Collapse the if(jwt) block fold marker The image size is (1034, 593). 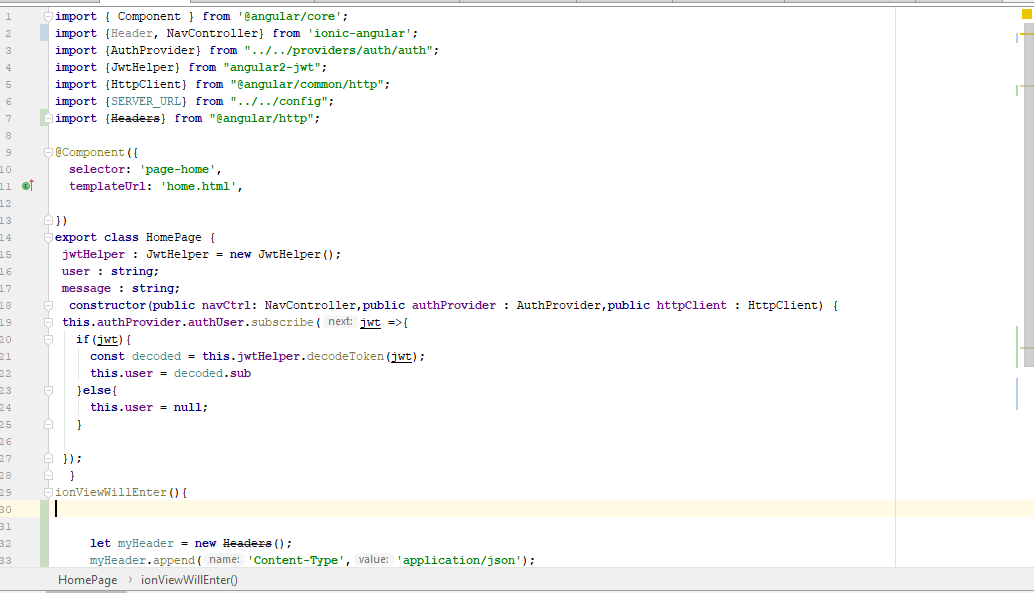48,340
